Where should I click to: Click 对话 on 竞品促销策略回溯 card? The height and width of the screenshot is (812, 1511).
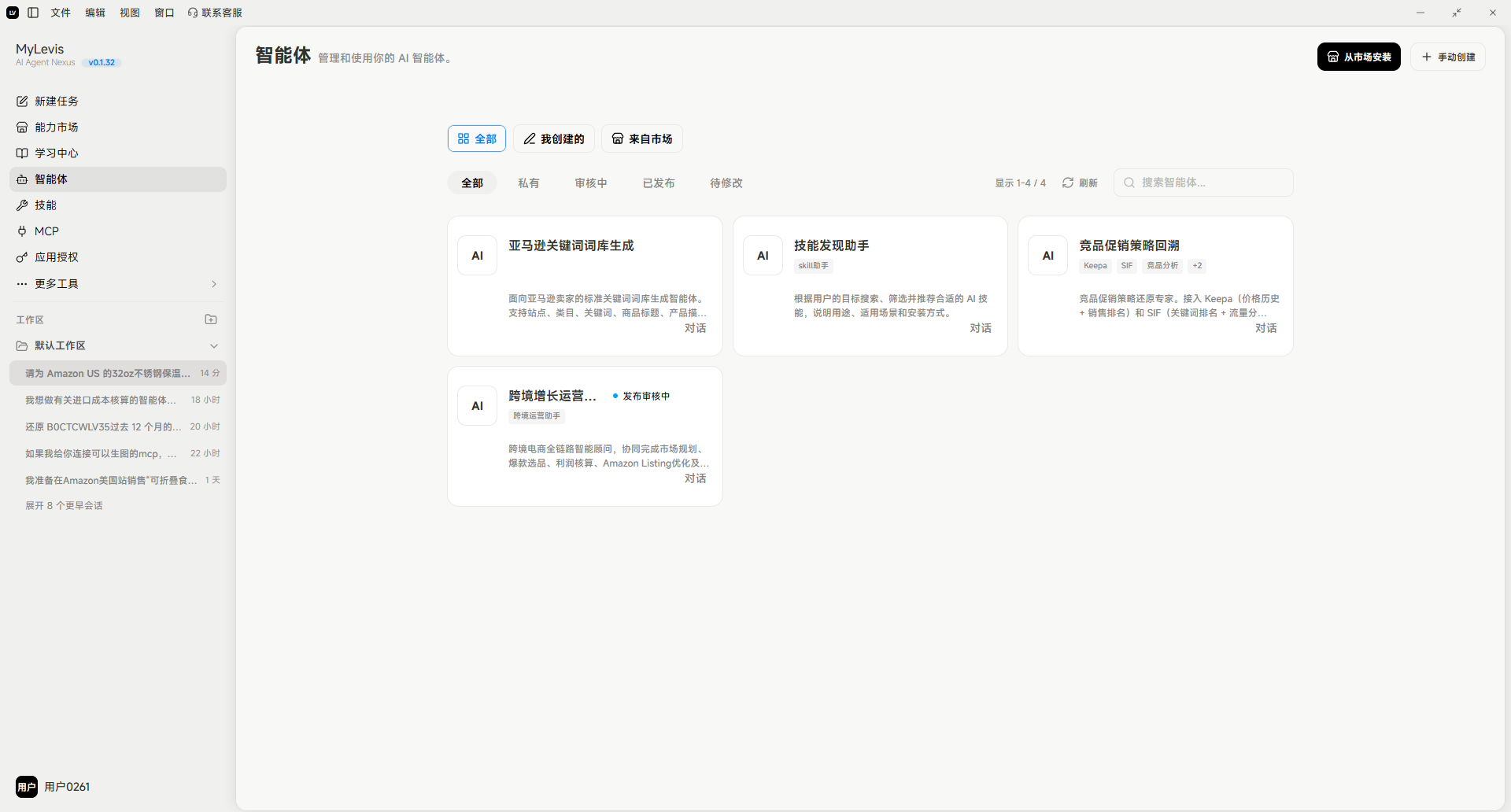[x=1266, y=328]
